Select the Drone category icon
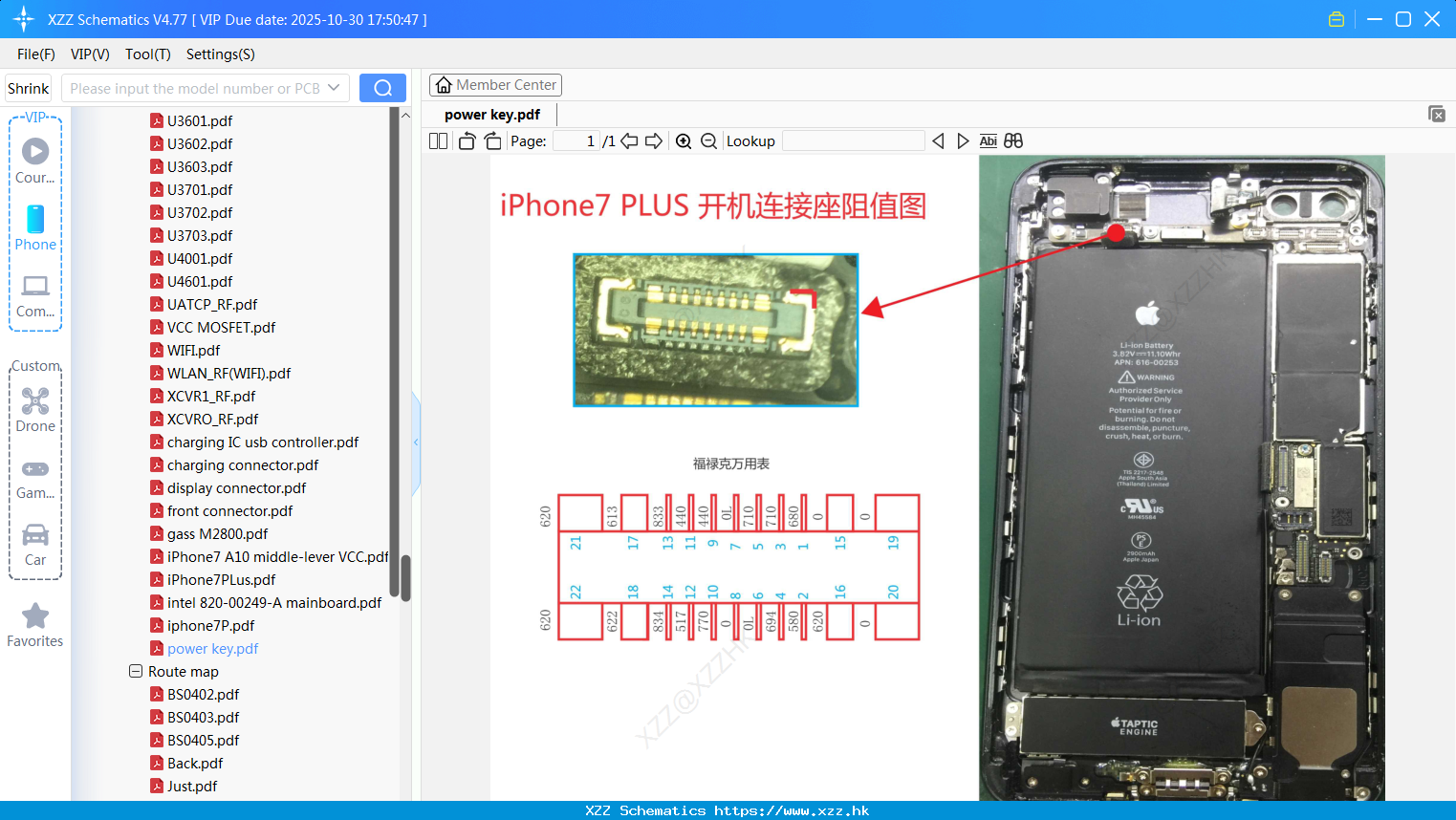 click(35, 410)
